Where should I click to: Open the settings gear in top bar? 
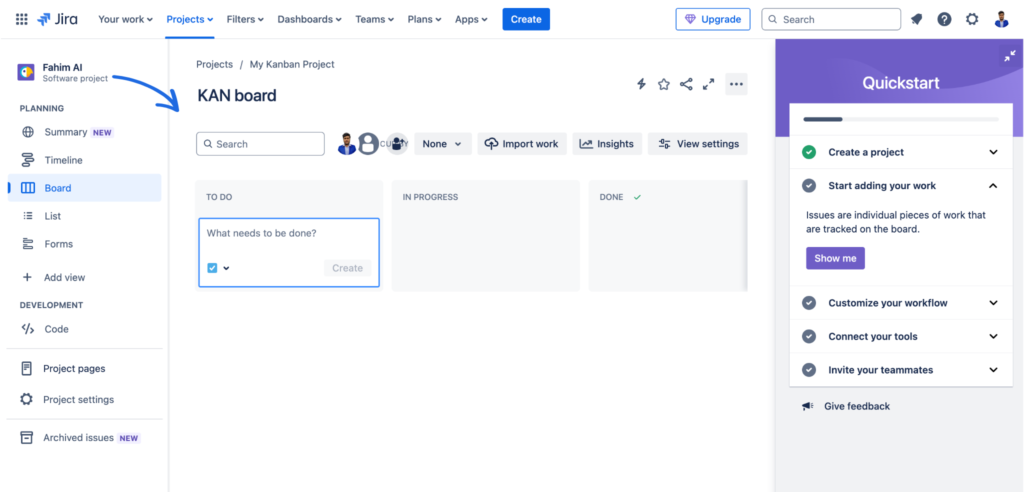pos(972,20)
